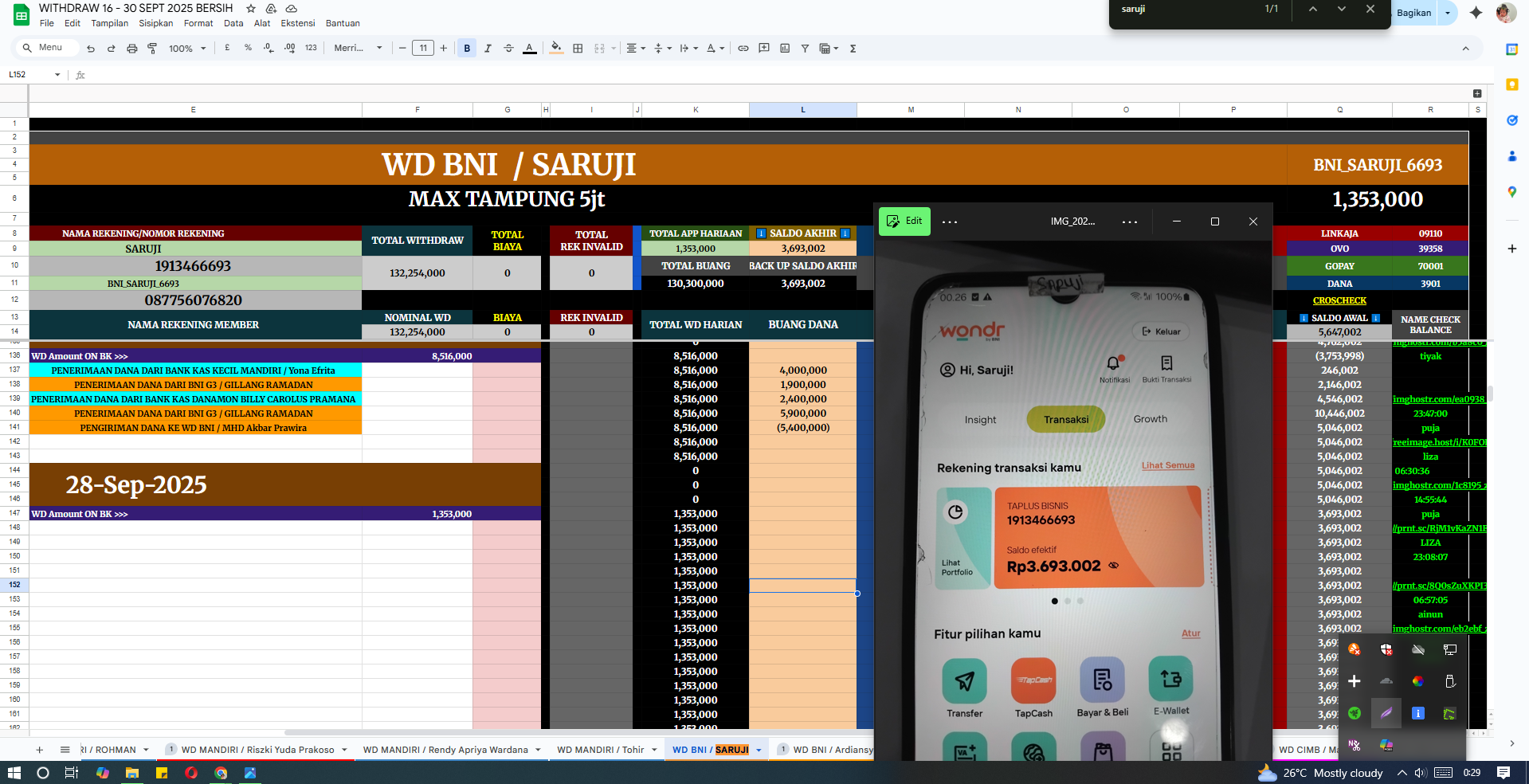Open Google Calendar in side panel

pyautogui.click(x=1511, y=49)
